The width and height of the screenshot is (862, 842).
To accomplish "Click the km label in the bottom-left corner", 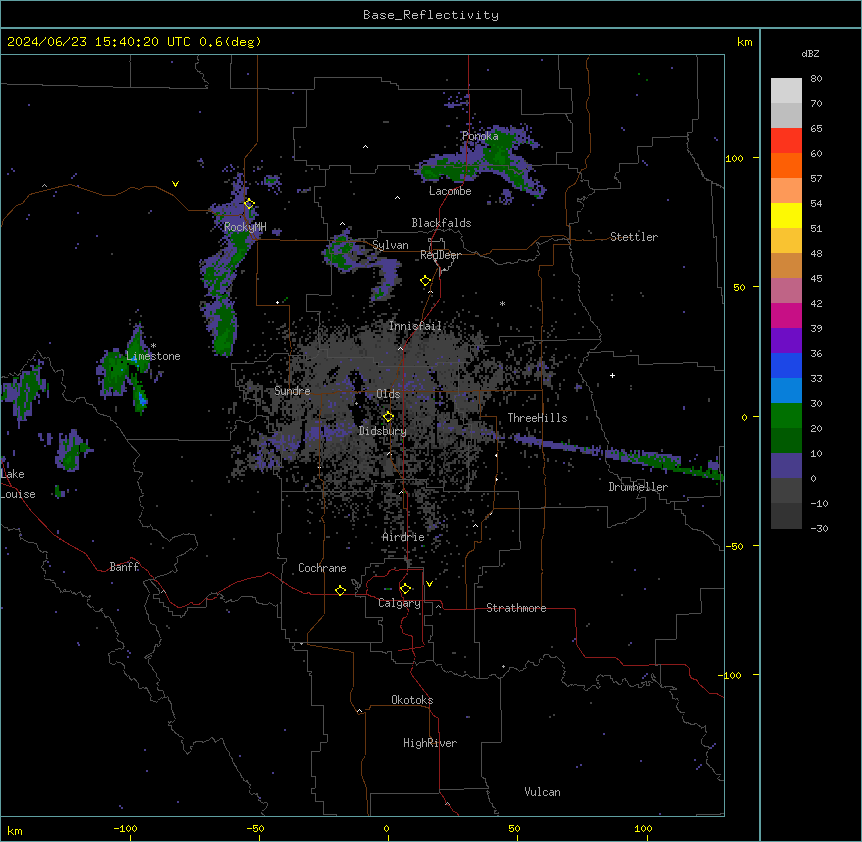I will click(15, 830).
